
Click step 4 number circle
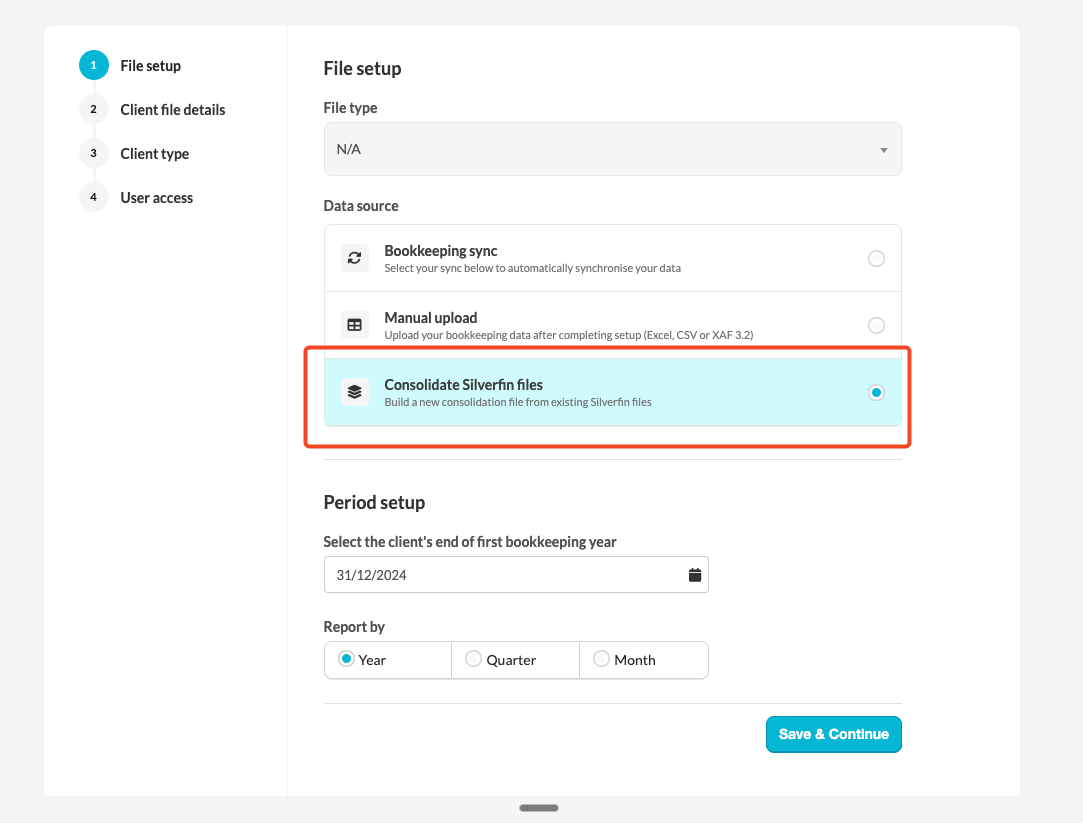tap(93, 198)
